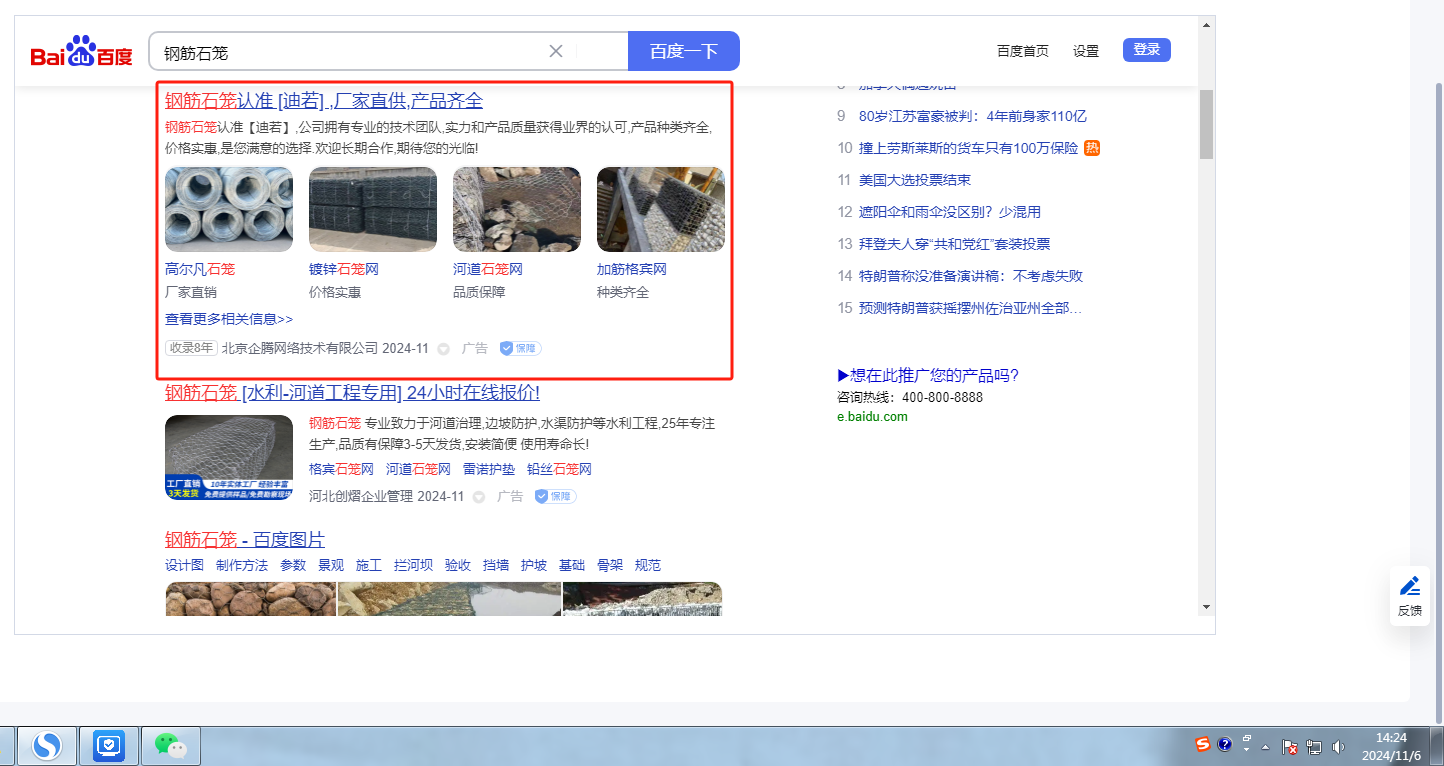This screenshot has width=1444, height=766.
Task: Select the 制作方法 image category
Action: click(x=242, y=565)
